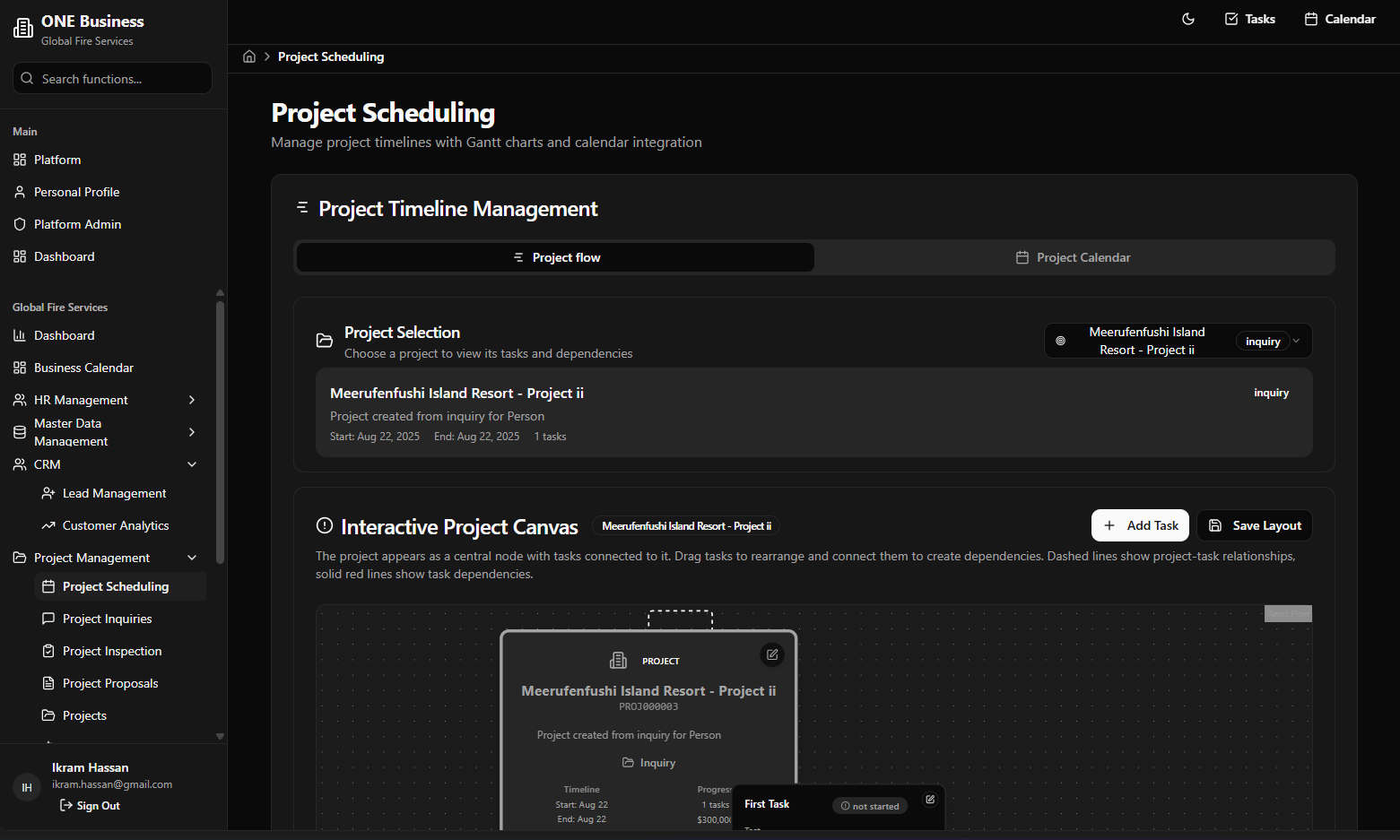This screenshot has height=840, width=1400.
Task: Click the home breadcrumb icon
Action: (x=249, y=56)
